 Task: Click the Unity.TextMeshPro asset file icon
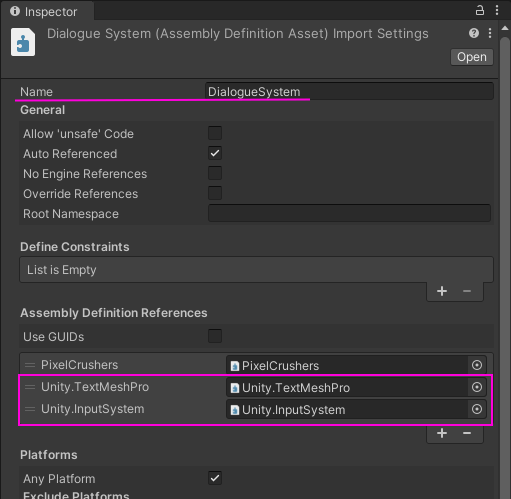point(235,388)
